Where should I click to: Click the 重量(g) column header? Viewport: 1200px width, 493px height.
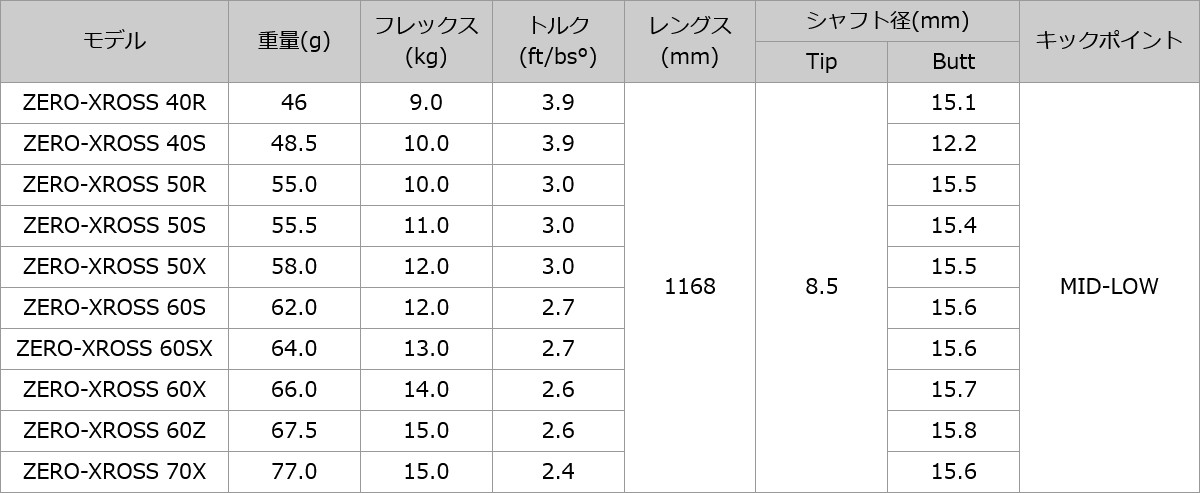(294, 41)
